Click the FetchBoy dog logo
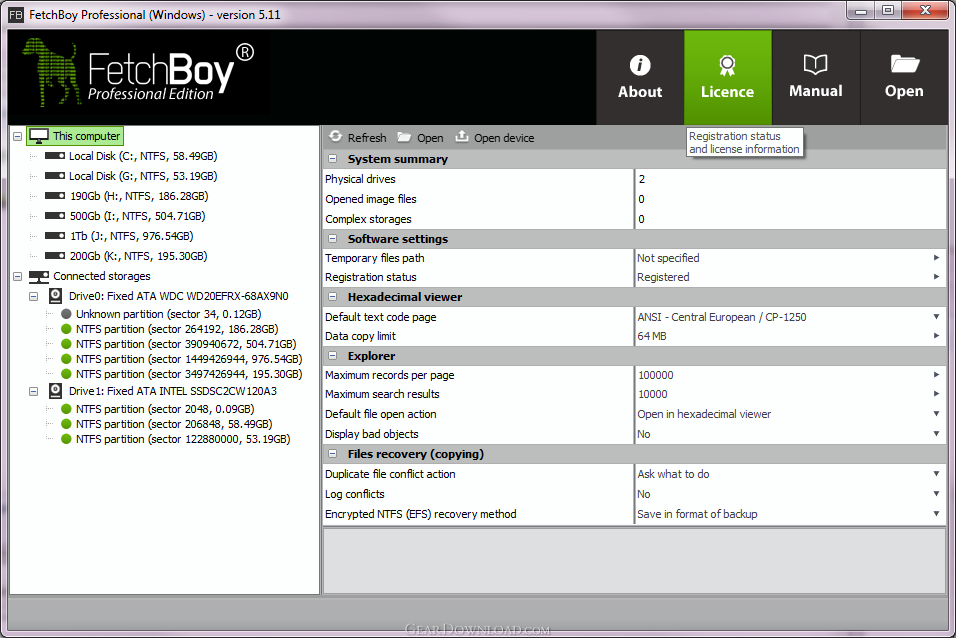Screen dimensions: 956x638 point(52,72)
